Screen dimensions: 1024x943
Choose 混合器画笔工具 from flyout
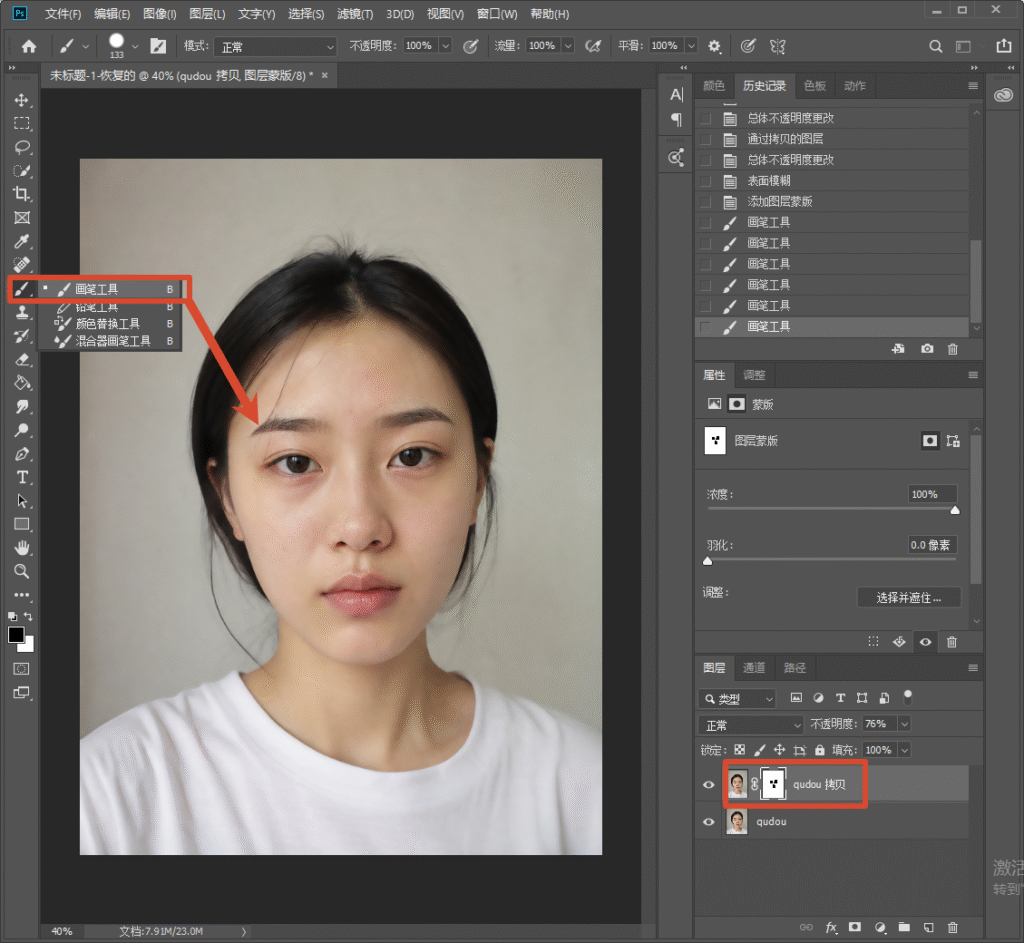point(113,341)
